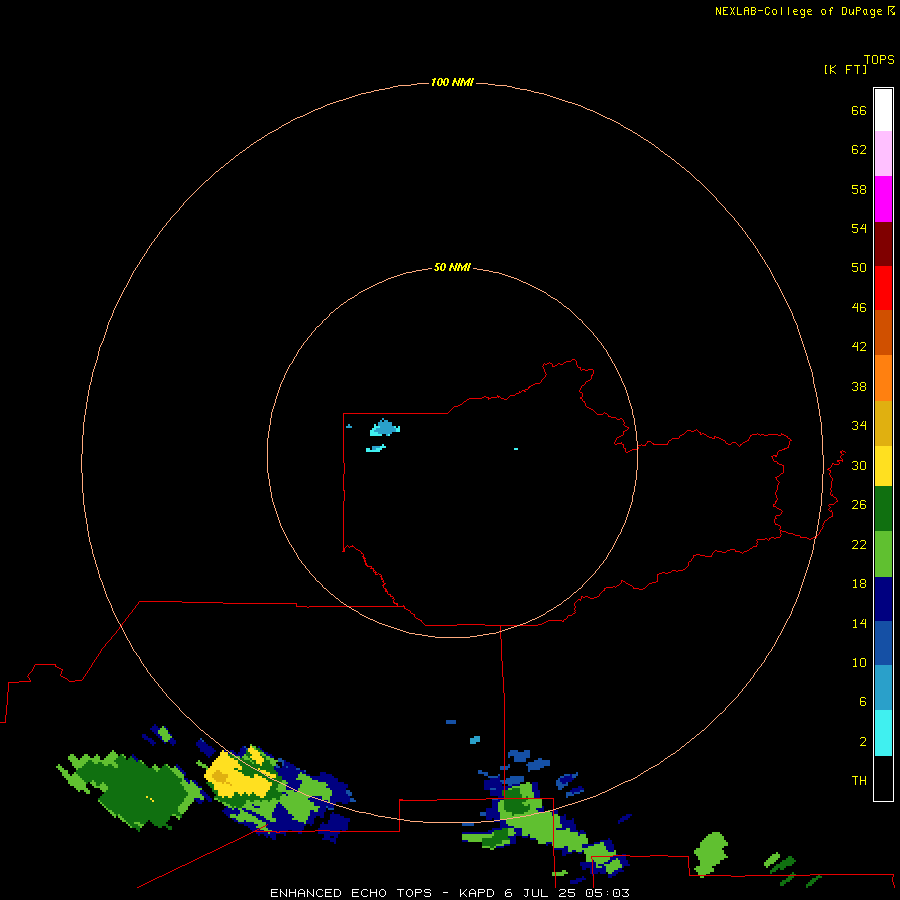Select the dark red (maroon) legend swatch
This screenshot has width=900, height=900.
pyautogui.click(x=883, y=243)
